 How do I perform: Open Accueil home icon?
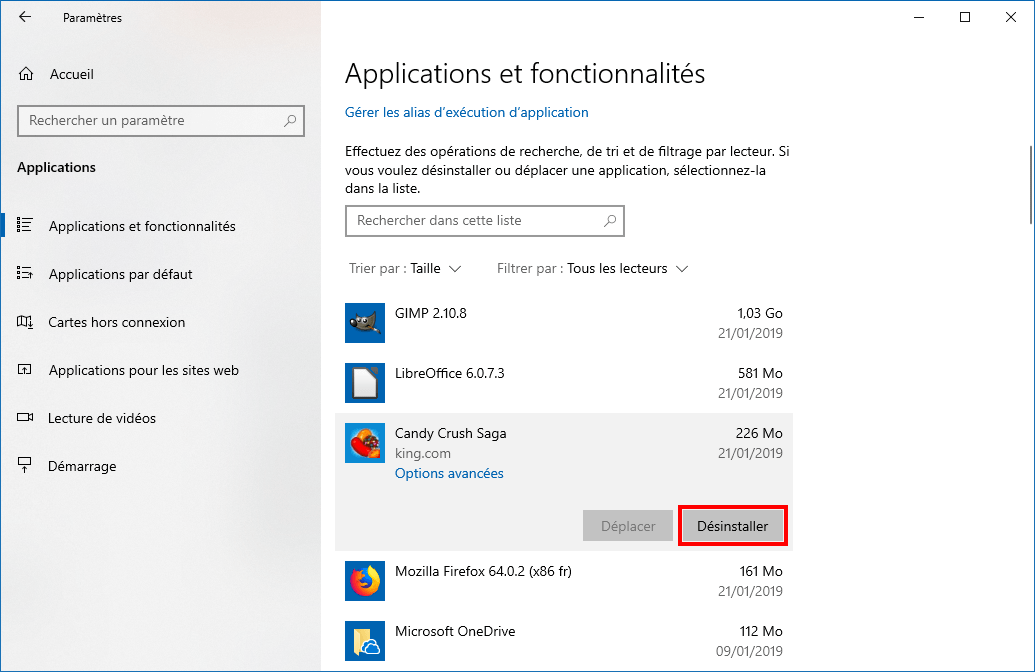pos(26,74)
